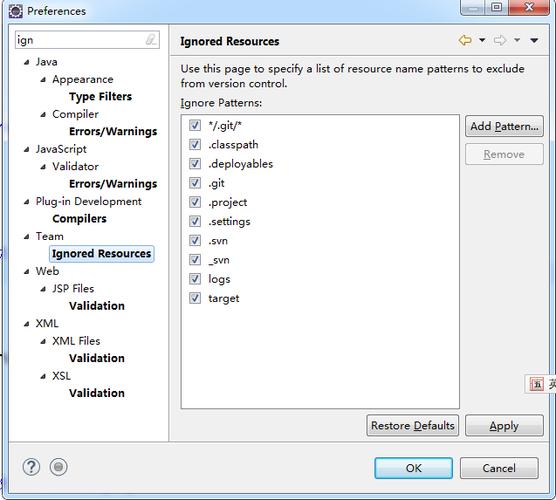Image resolution: width=556 pixels, height=500 pixels.
Task: Click the clear filter text icon
Action: tap(151, 40)
